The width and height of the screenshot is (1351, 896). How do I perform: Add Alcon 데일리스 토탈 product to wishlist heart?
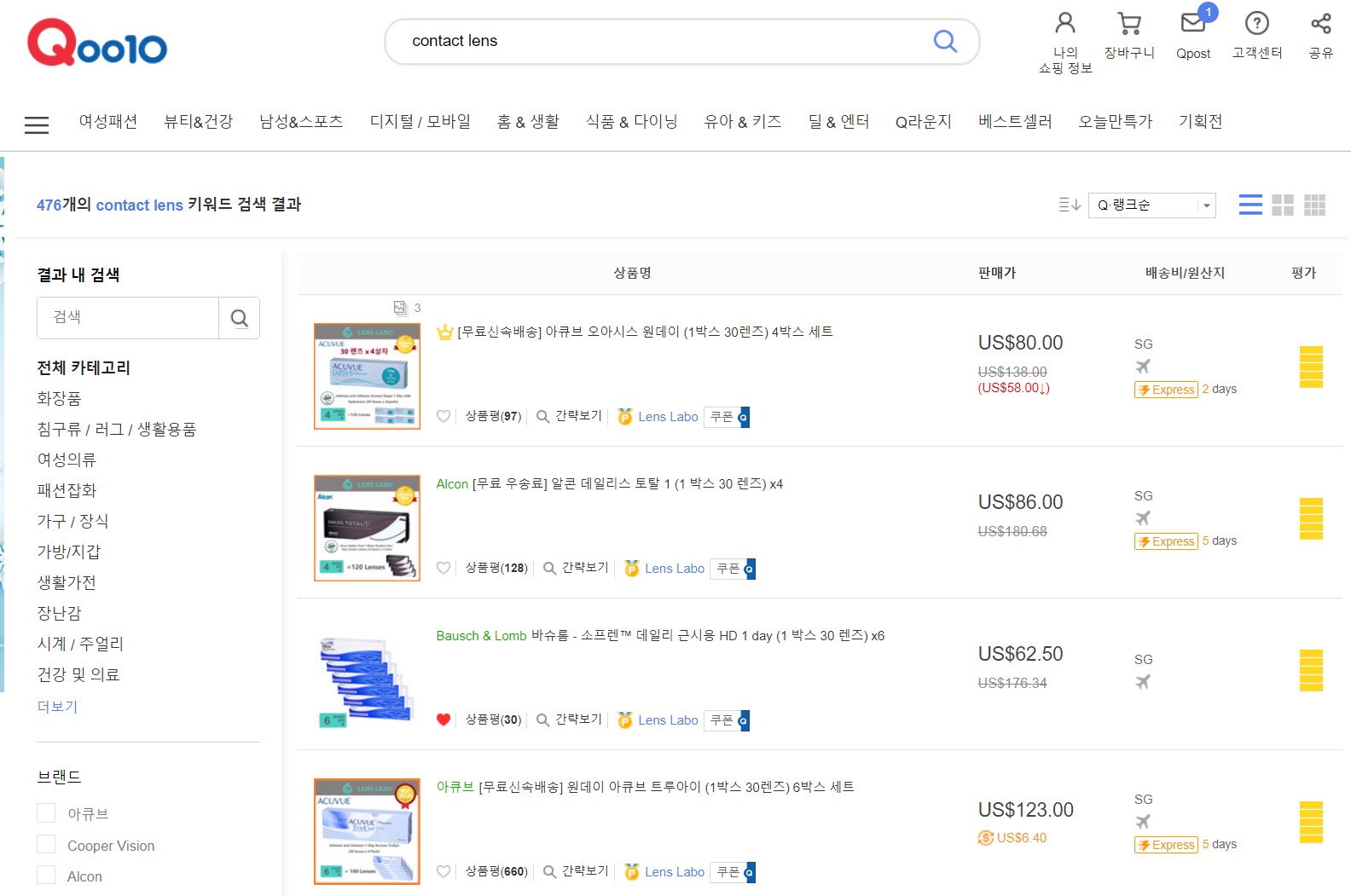point(444,568)
